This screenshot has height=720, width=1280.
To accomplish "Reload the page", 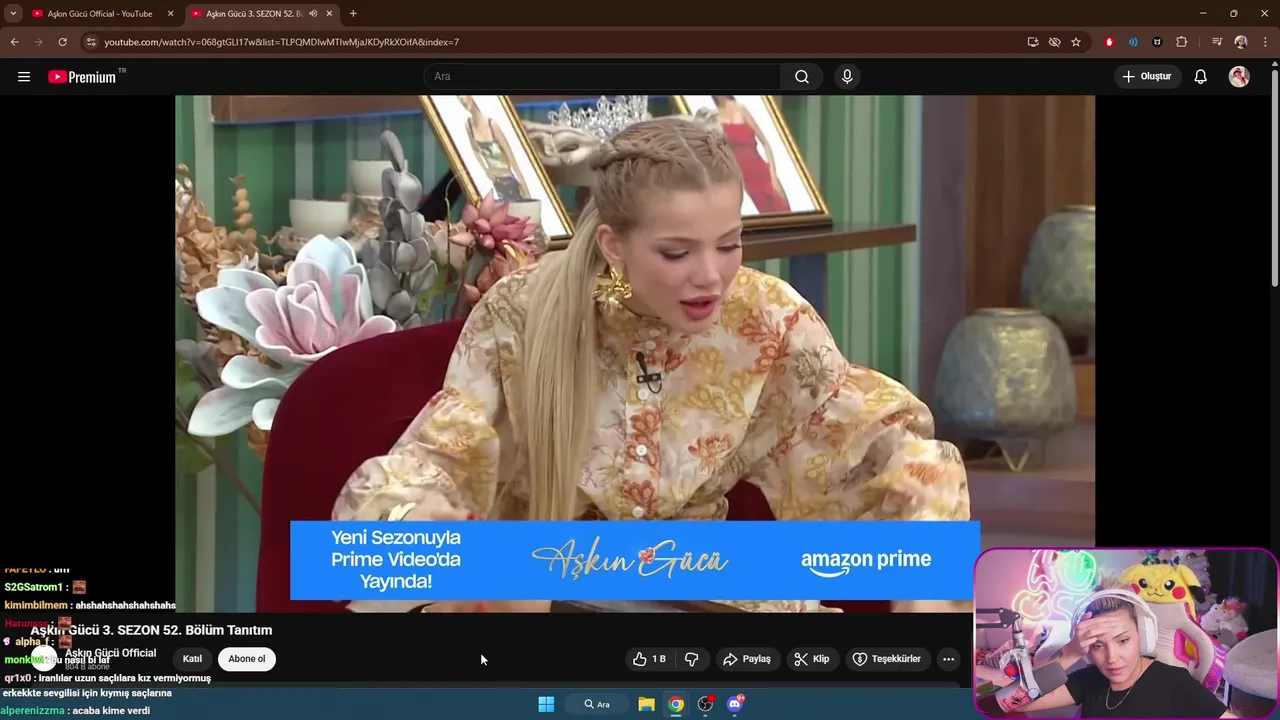I will click(x=62, y=42).
